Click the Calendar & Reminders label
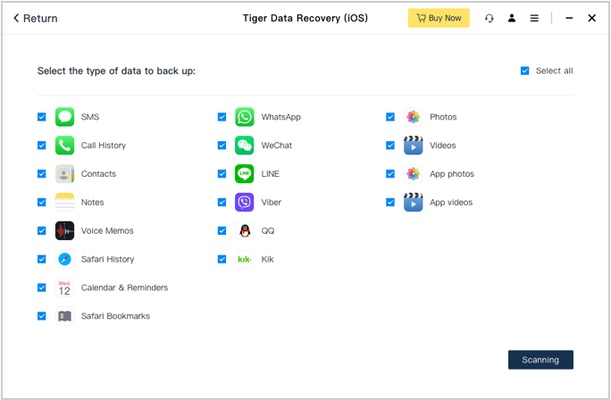611x400 pixels. 124,287
